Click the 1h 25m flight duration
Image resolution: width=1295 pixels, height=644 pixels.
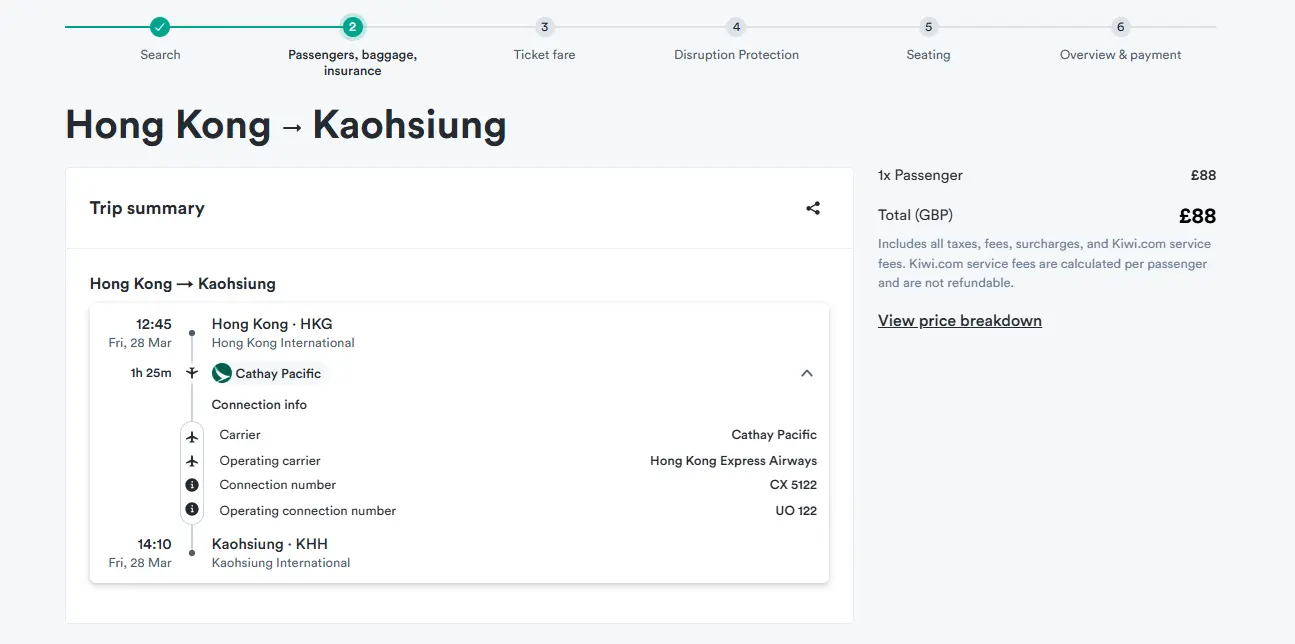point(151,373)
